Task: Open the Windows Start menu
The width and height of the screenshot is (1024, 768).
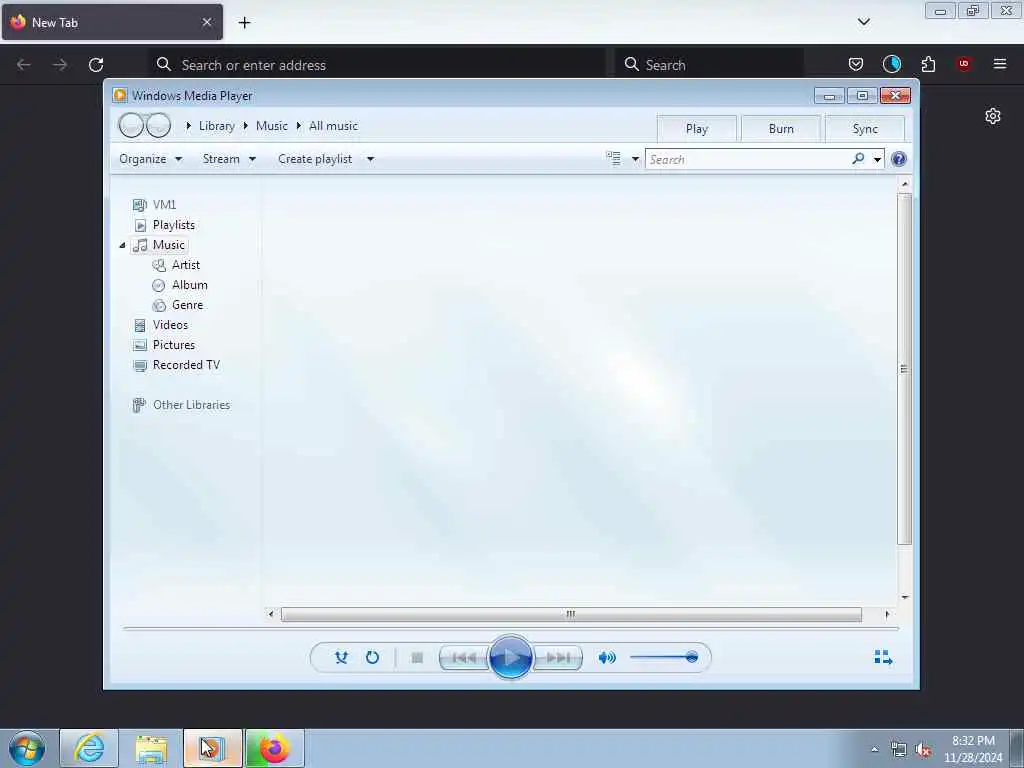Action: (x=27, y=748)
